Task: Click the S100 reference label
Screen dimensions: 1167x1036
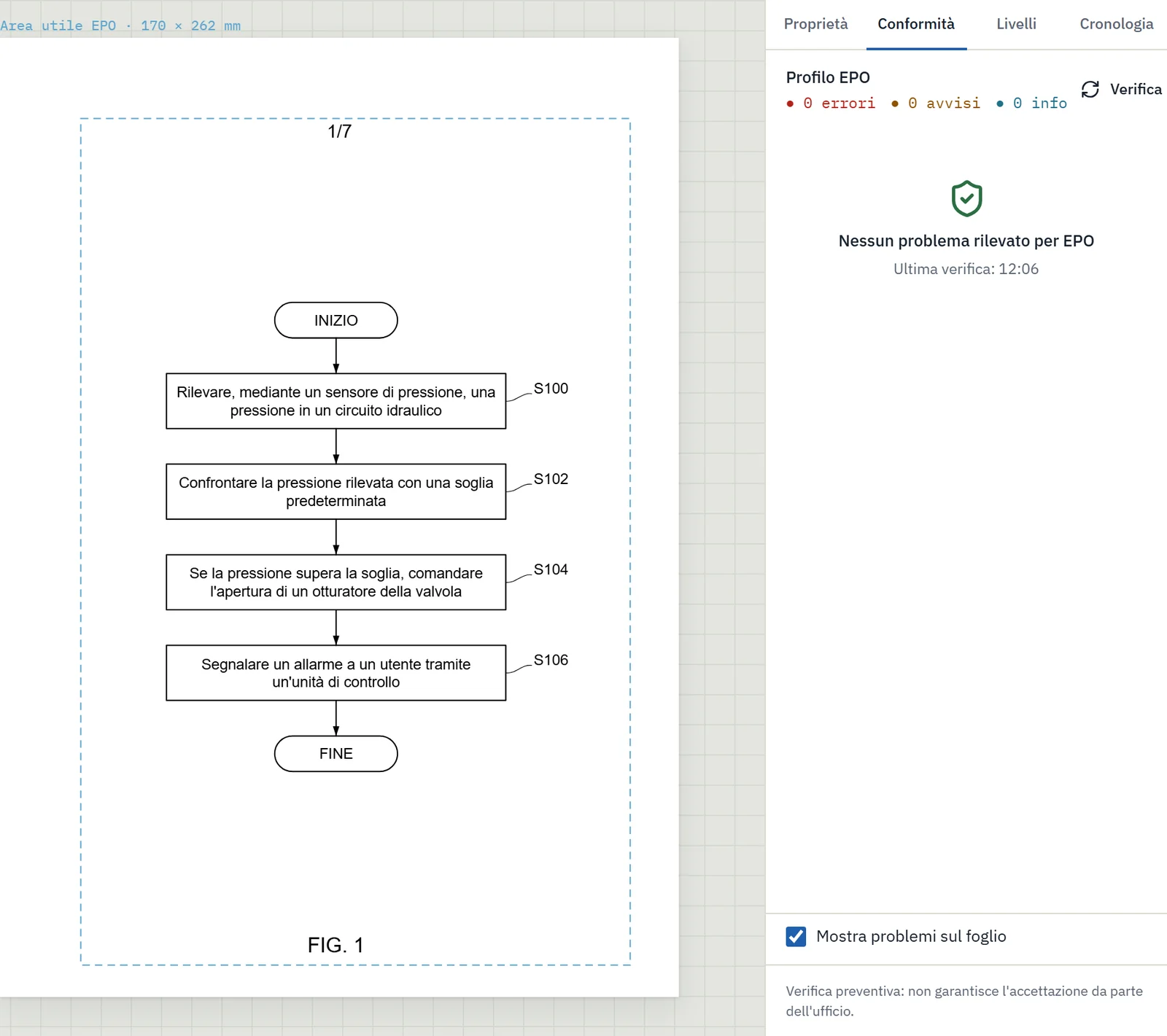Action: click(551, 389)
